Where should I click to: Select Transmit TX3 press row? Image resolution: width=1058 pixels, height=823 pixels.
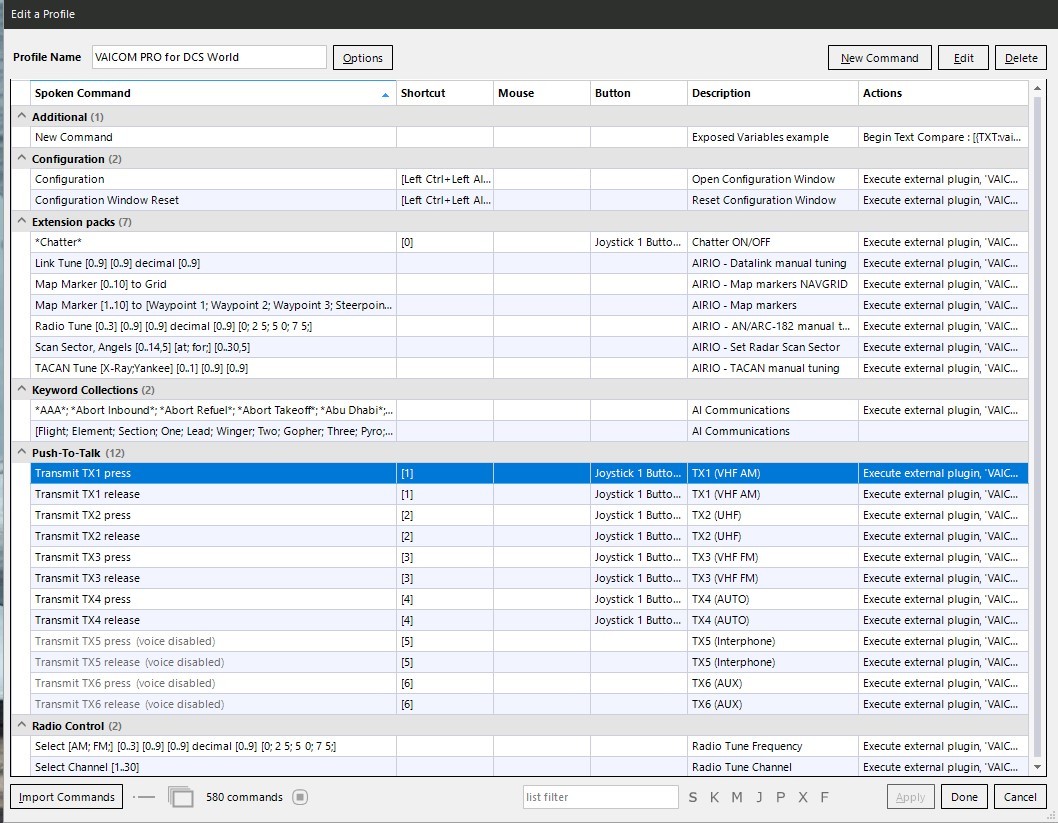point(529,557)
